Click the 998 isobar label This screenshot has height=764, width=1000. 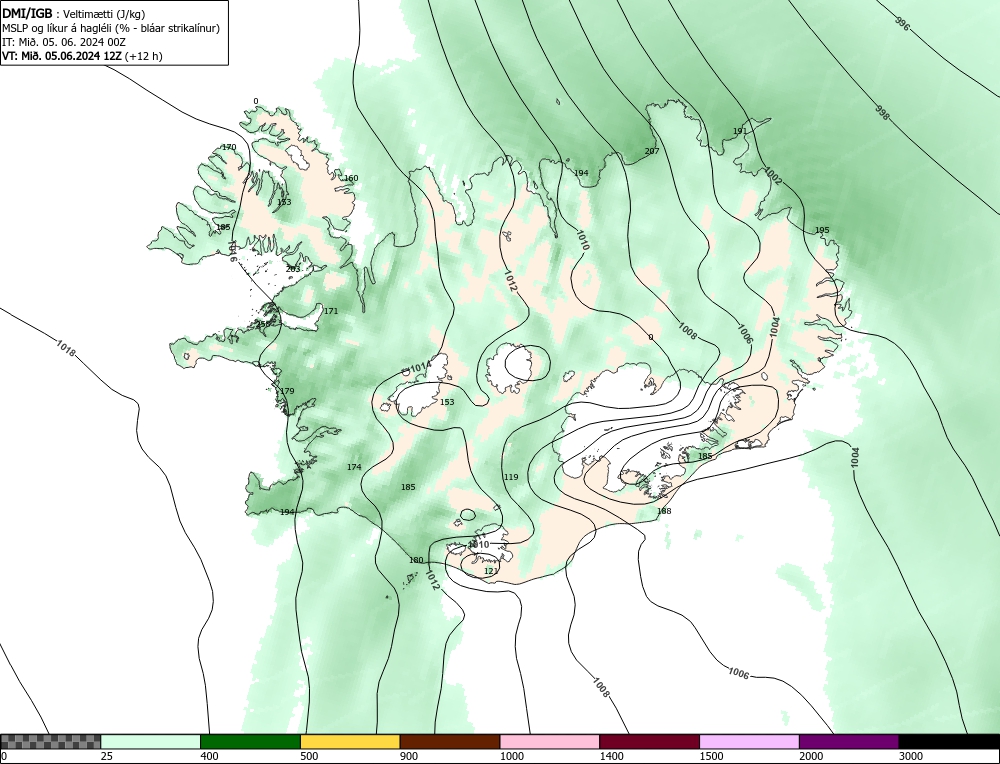tap(881, 113)
